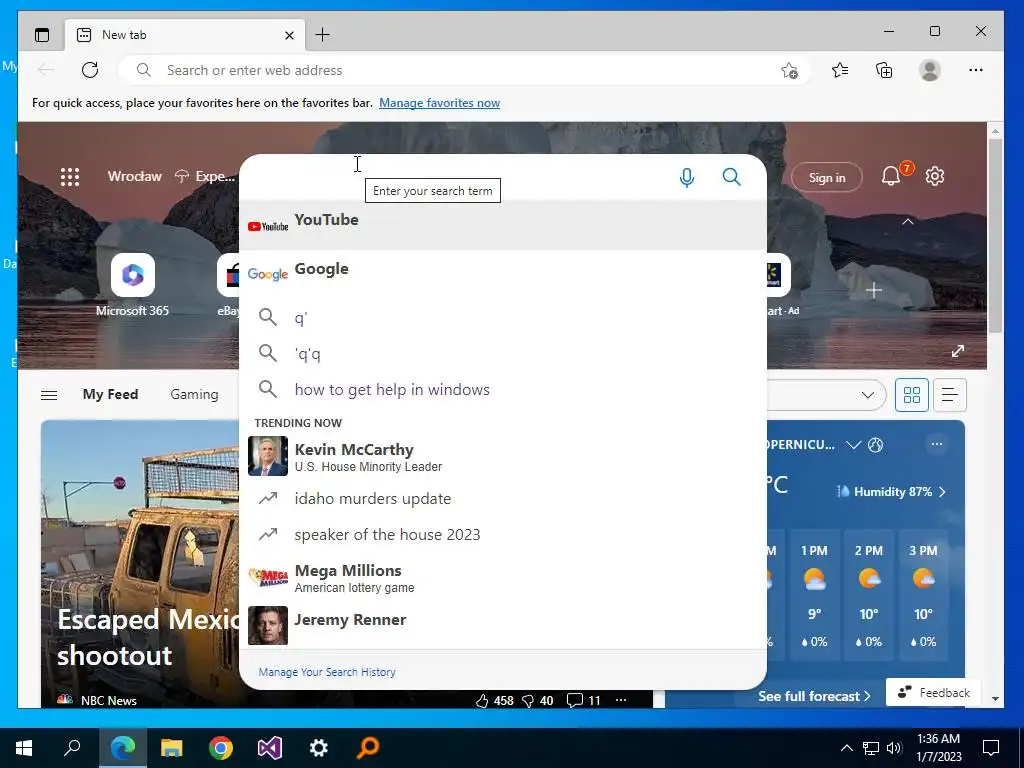This screenshot has height=768, width=1024.
Task: Click the search magnifier in search box
Action: [731, 177]
